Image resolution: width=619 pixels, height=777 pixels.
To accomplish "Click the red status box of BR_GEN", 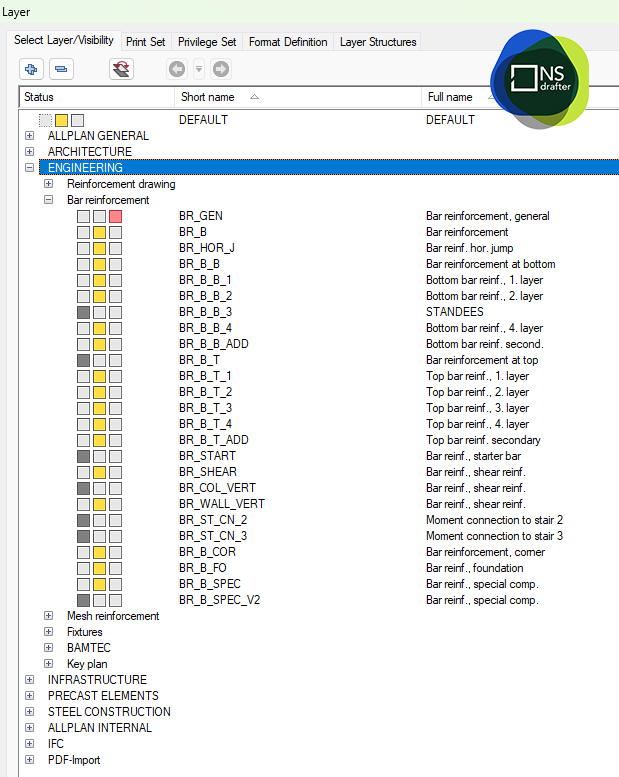I will [115, 216].
